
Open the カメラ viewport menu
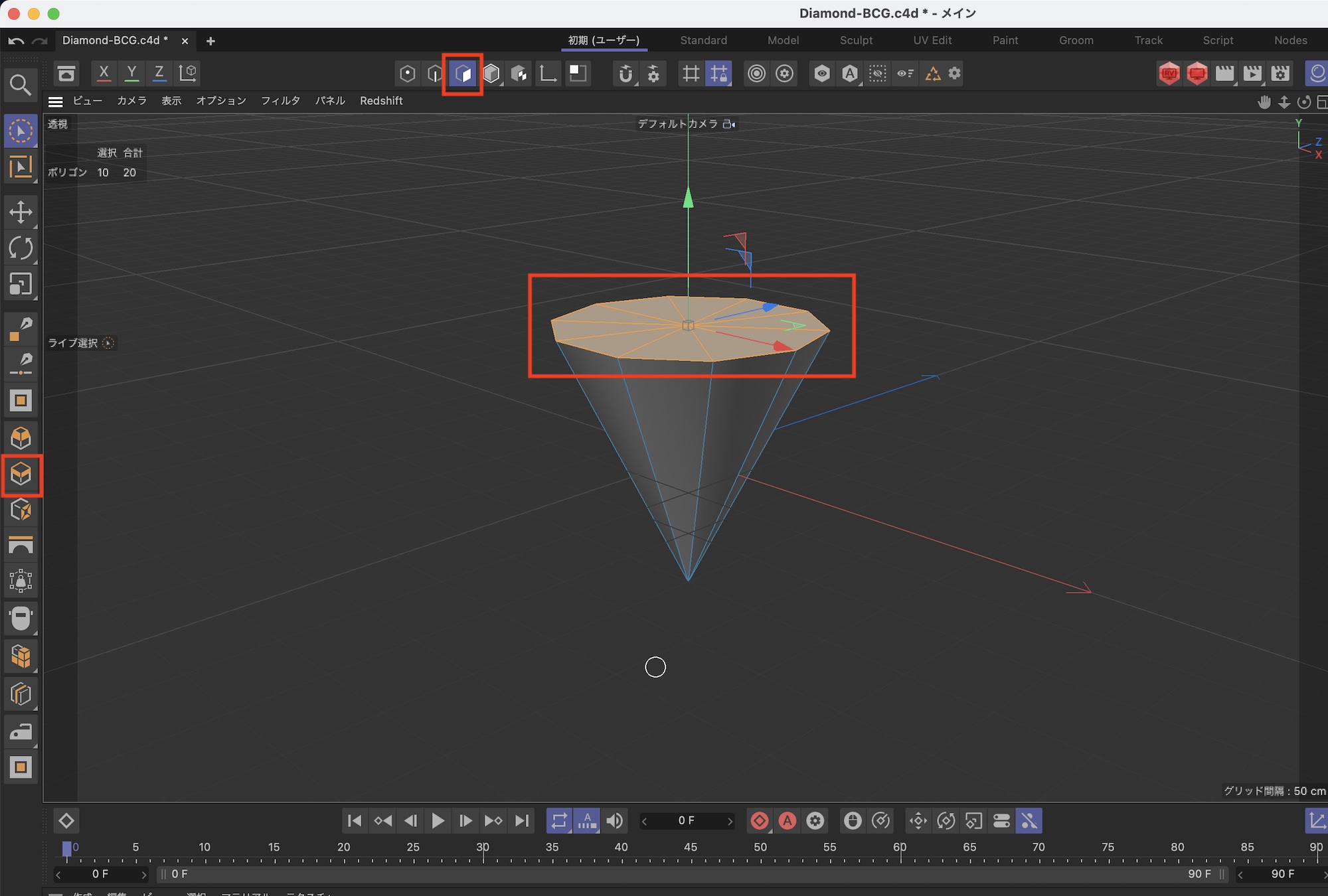pos(131,101)
